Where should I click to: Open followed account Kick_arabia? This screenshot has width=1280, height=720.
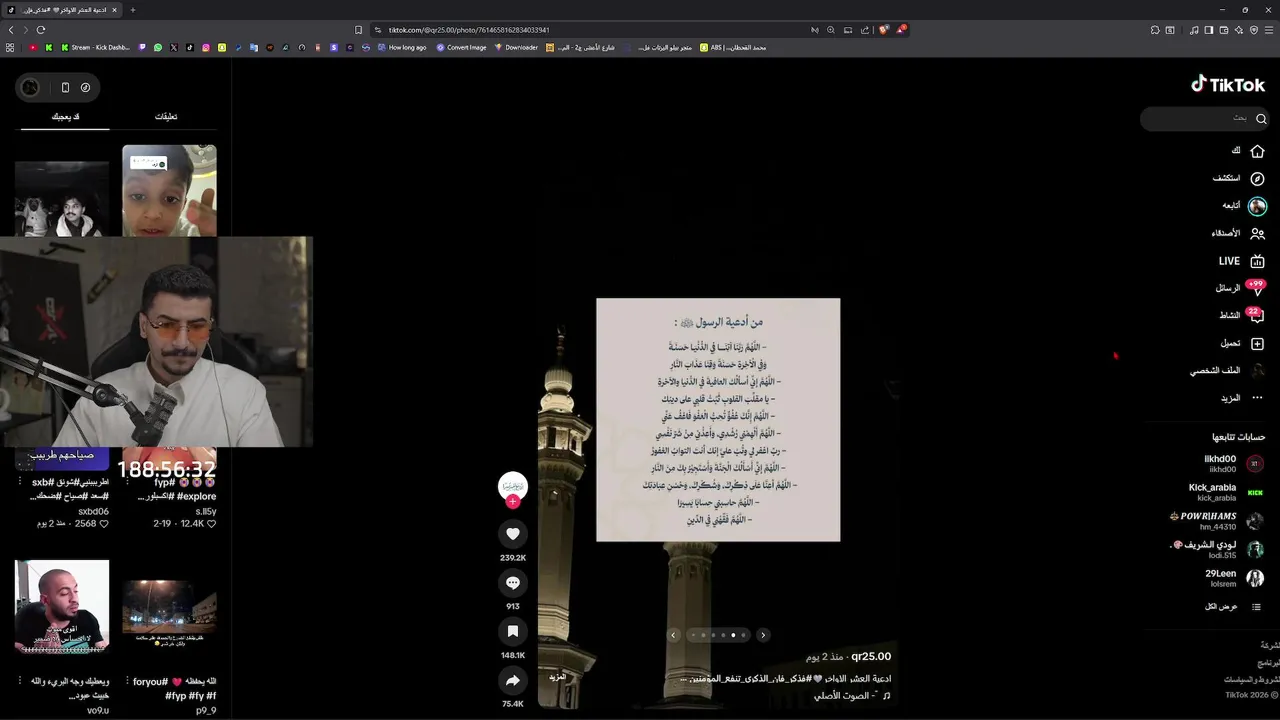[1226, 492]
